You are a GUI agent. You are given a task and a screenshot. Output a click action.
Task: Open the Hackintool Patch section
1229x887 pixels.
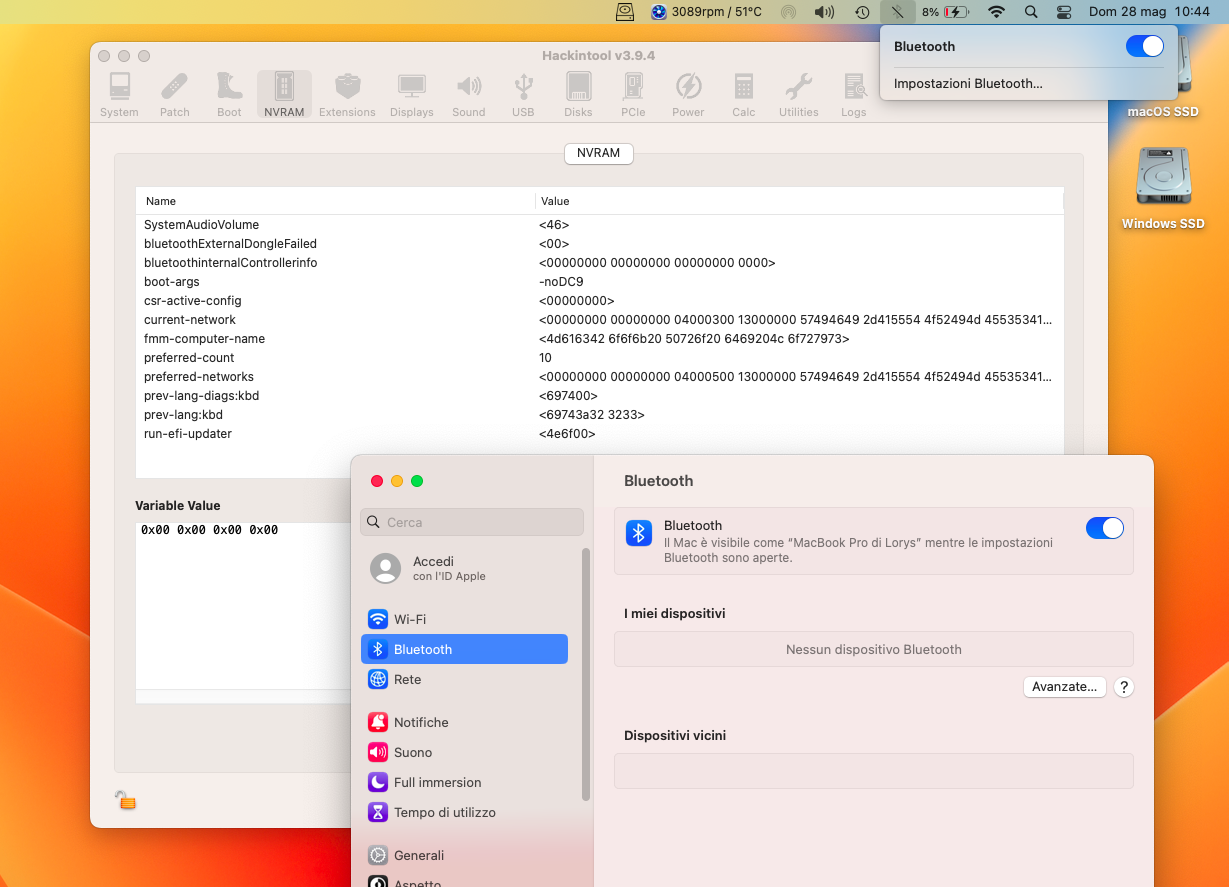[174, 93]
